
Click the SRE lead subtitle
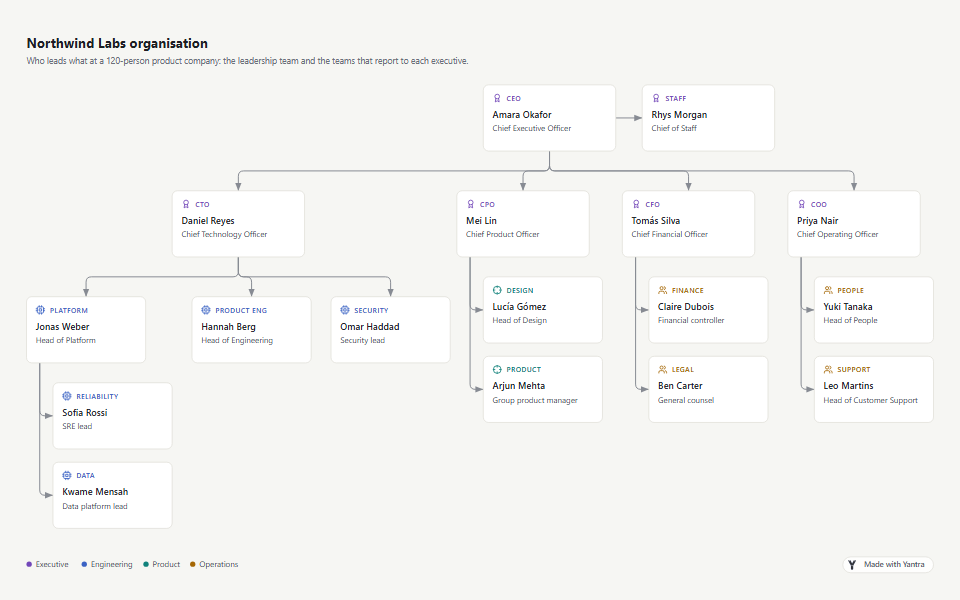coord(77,427)
